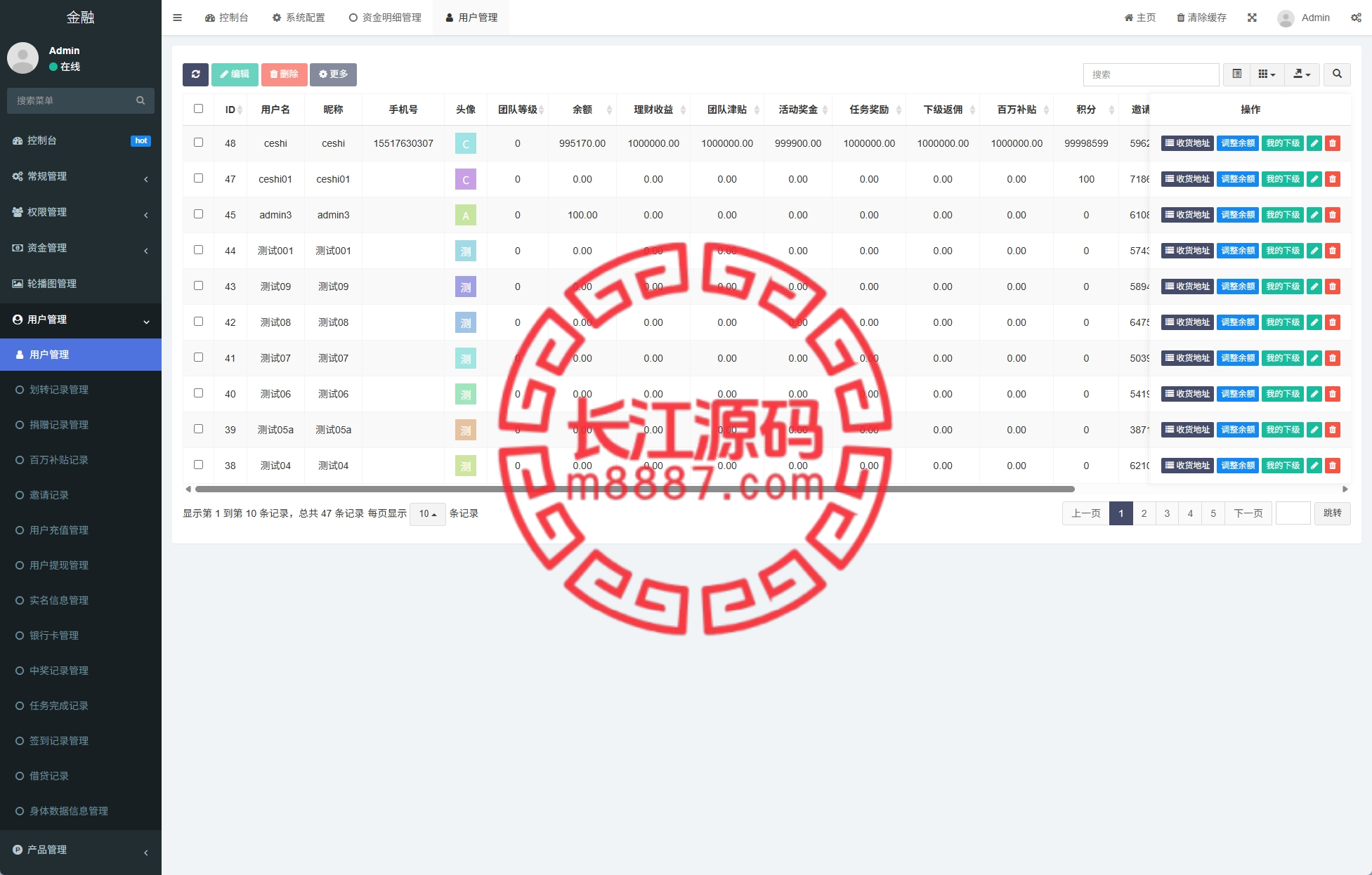Check the checkbox for user ID 48

[x=198, y=143]
